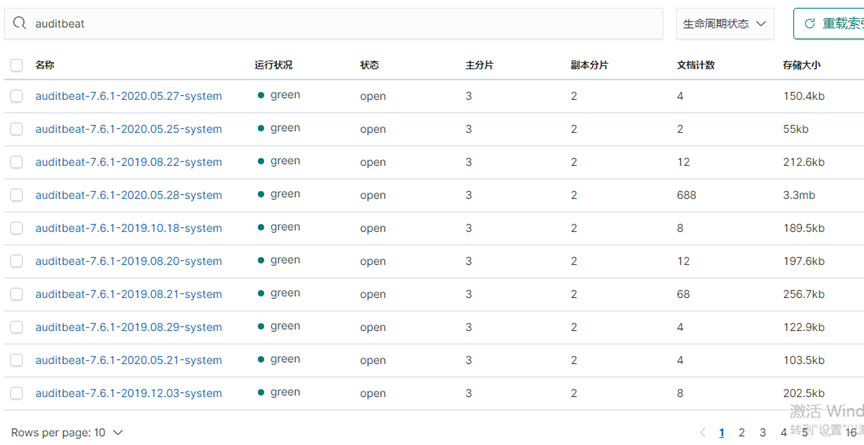Check the box for auditbeat-7.6.1-2020.05.25-system
The width and height of the screenshot is (864, 445).
pos(17,129)
